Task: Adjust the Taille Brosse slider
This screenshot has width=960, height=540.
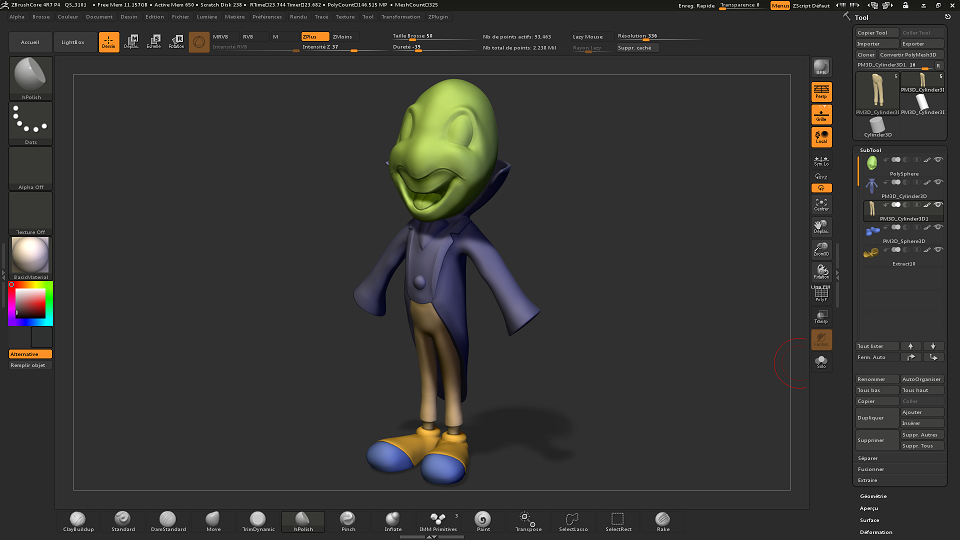Action: pos(433,36)
